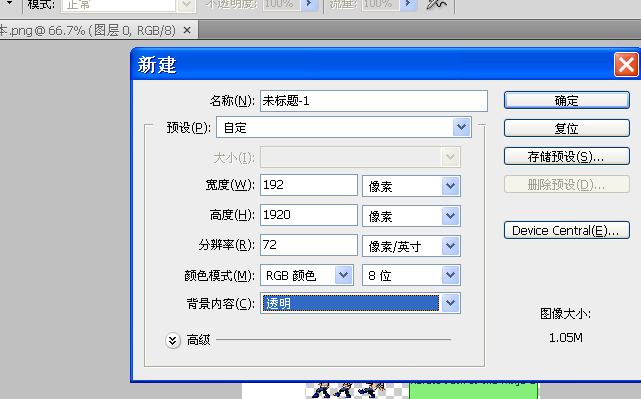Open Device Central(E)... button
Viewport: 641px width, 399px height.
(567, 230)
